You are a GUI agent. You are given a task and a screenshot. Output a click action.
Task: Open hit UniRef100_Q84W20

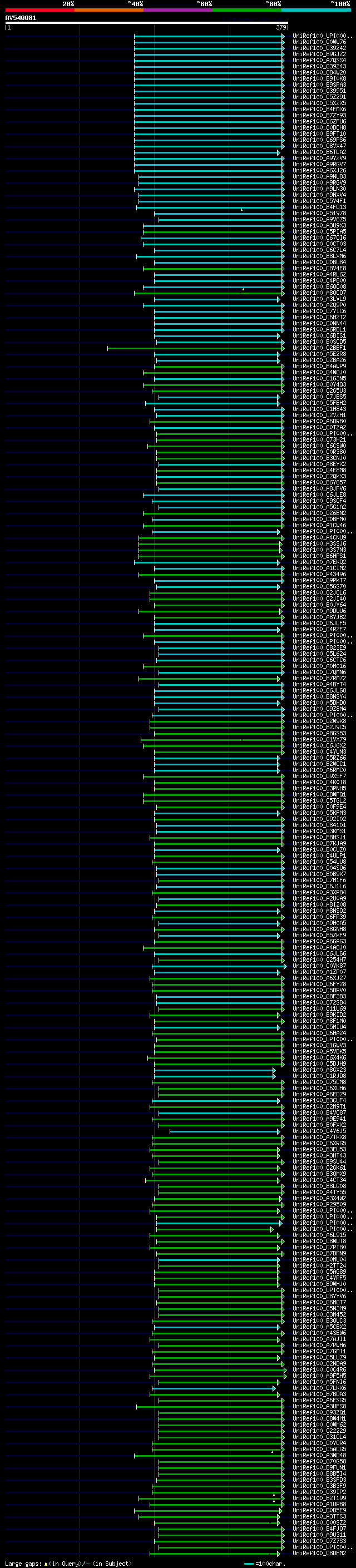(319, 72)
